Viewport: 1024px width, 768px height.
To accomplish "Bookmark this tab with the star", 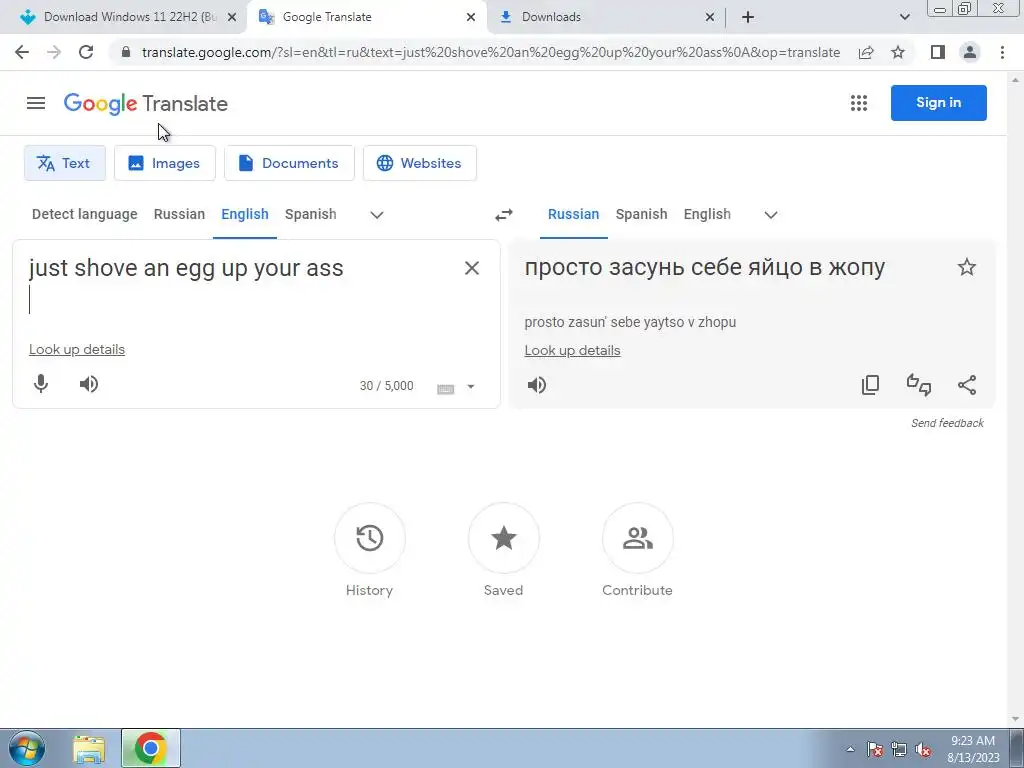I will coord(898,52).
